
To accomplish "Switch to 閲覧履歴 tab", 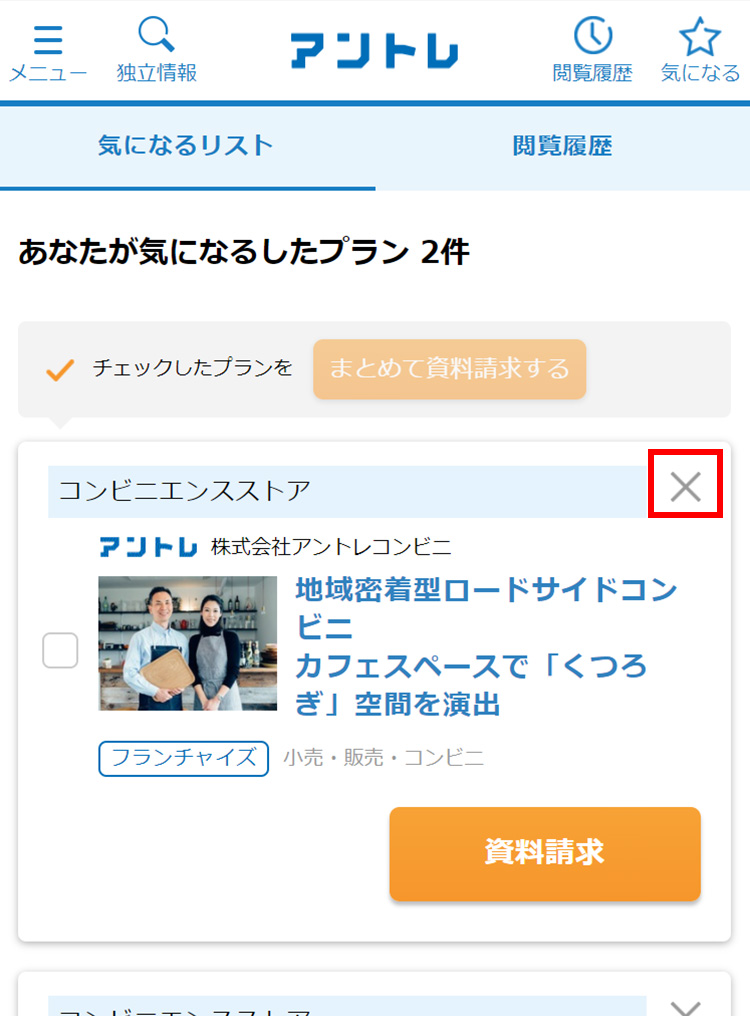I will [563, 146].
